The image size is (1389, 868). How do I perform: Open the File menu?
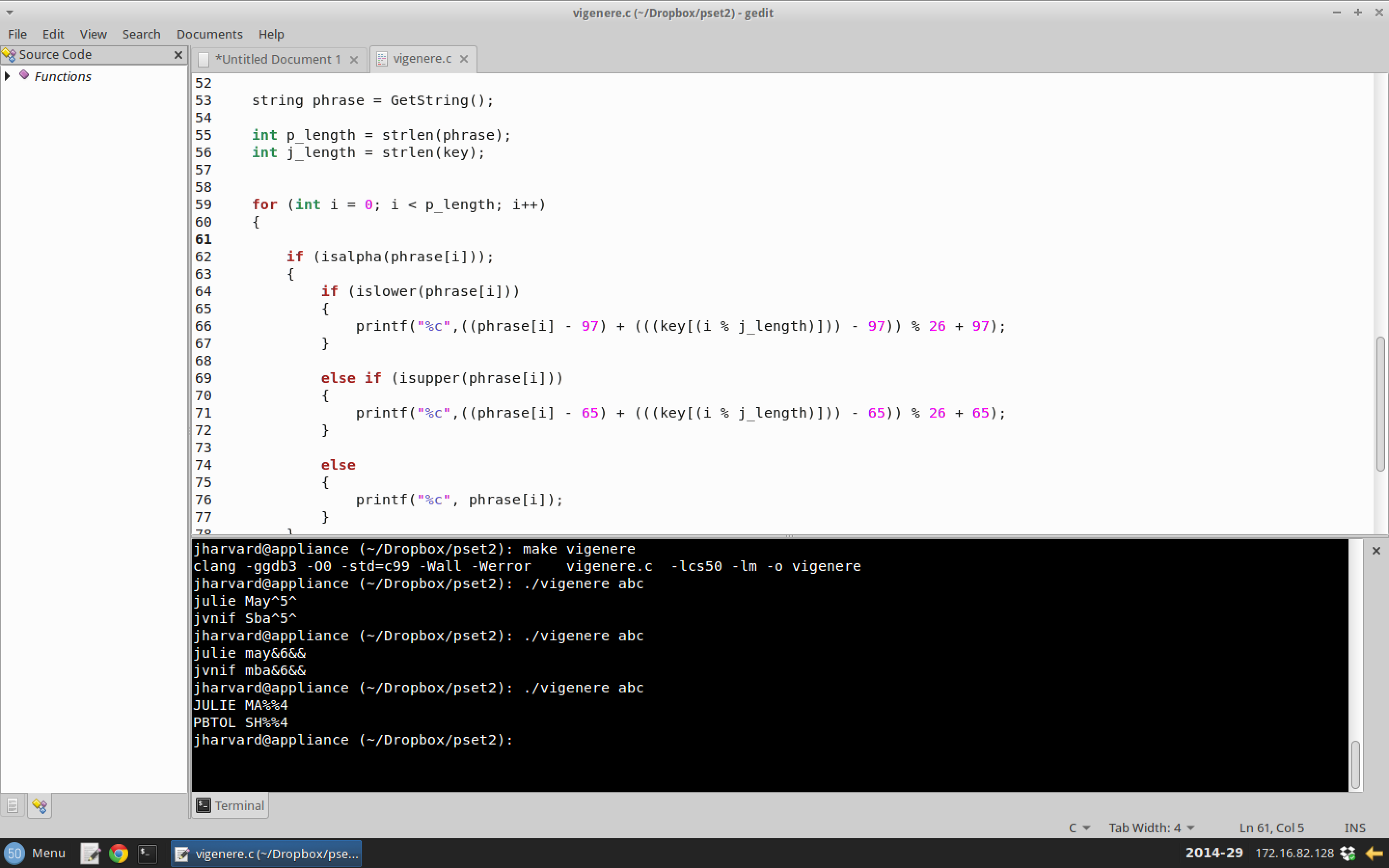tap(17, 34)
